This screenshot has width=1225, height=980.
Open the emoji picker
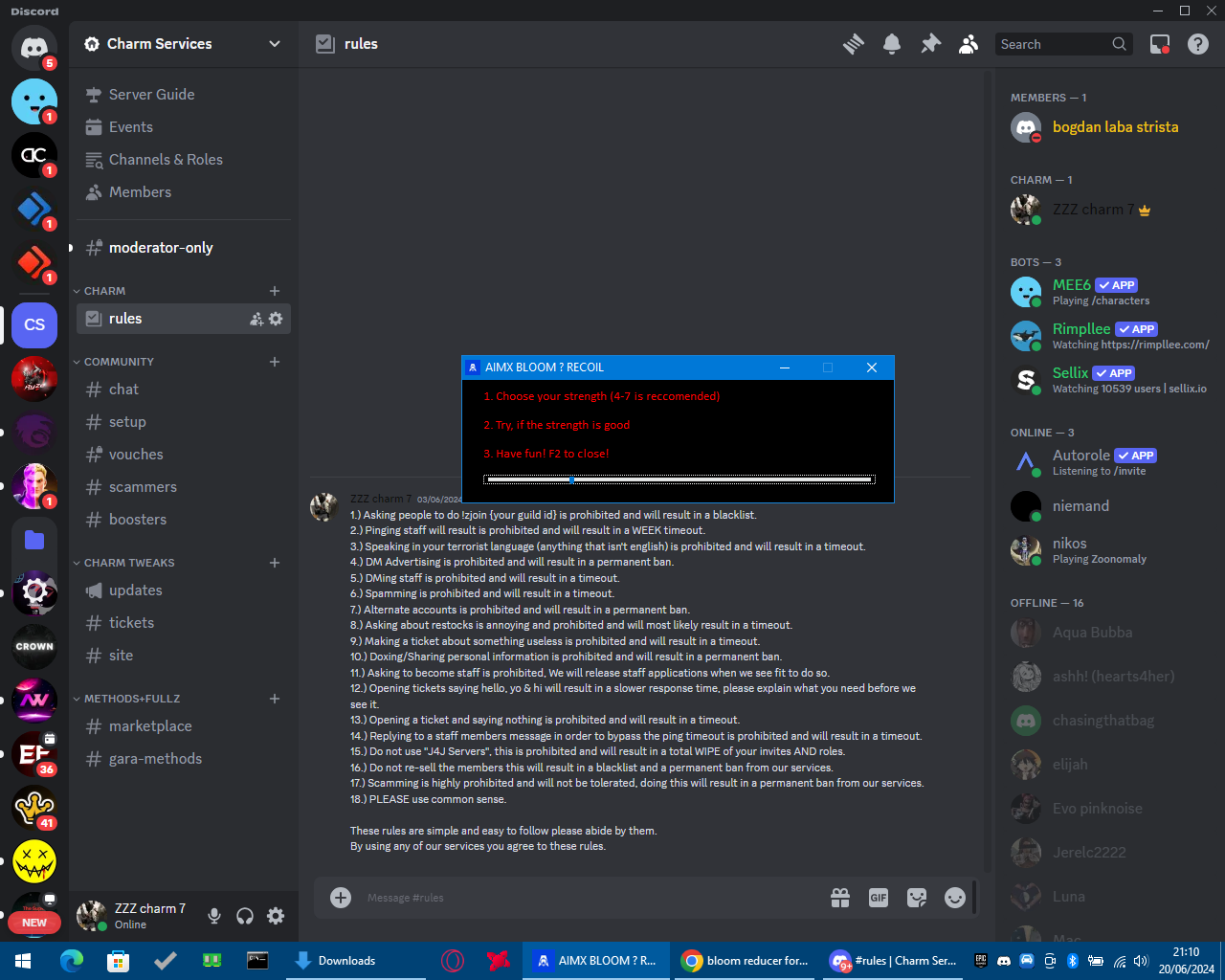(955, 898)
